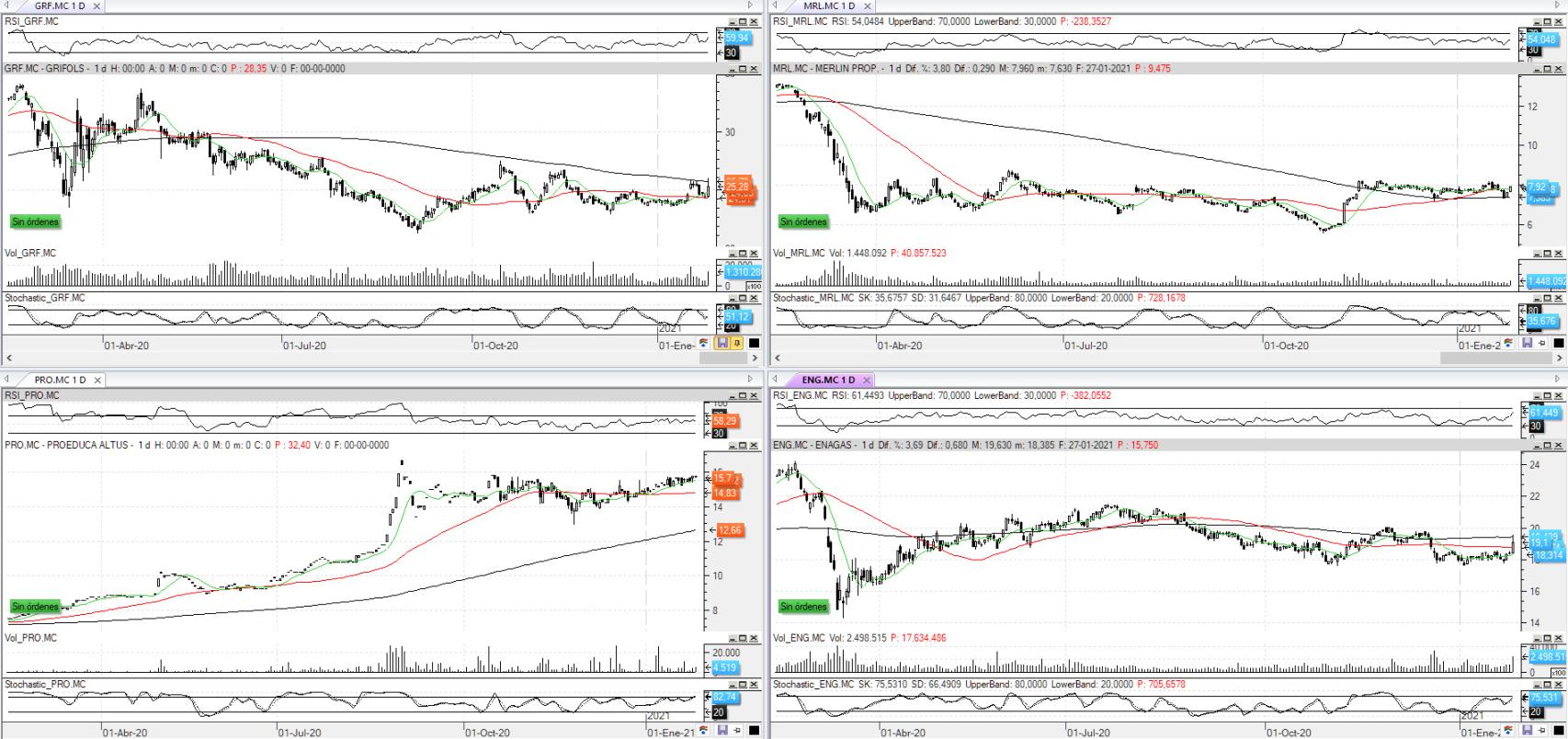The width and height of the screenshot is (1568, 739).
Task: Click the save disk icon in PROEDUCA chart
Action: tap(722, 731)
